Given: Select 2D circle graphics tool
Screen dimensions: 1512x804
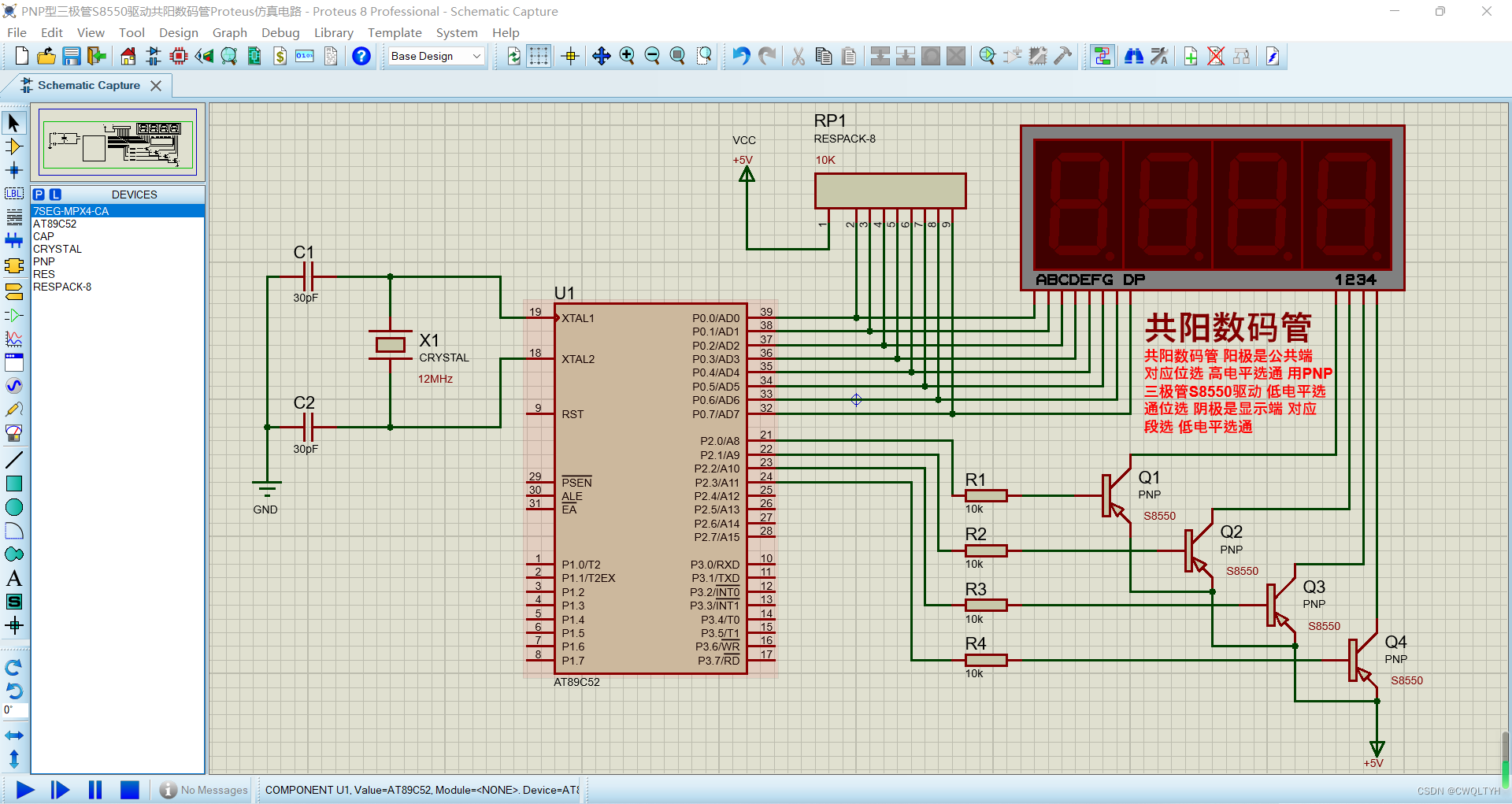Looking at the screenshot, I should click(13, 507).
